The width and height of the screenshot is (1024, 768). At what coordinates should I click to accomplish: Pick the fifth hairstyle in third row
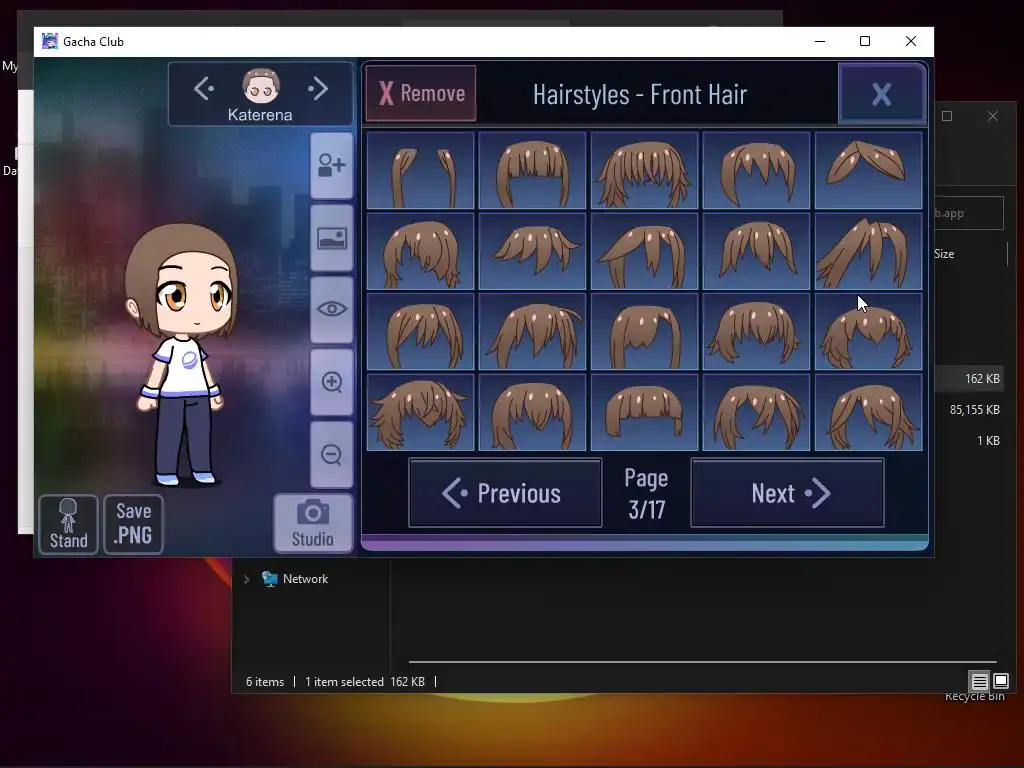click(869, 332)
